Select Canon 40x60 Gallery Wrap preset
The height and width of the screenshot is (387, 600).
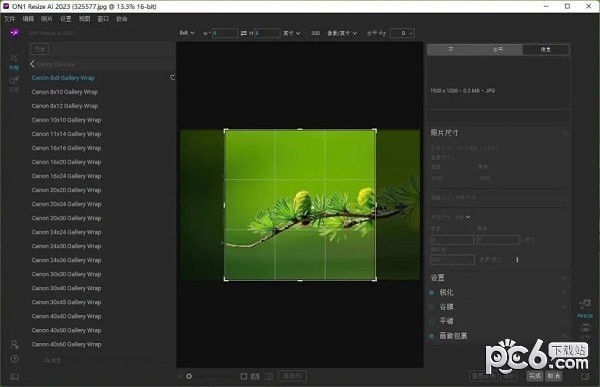(x=67, y=344)
